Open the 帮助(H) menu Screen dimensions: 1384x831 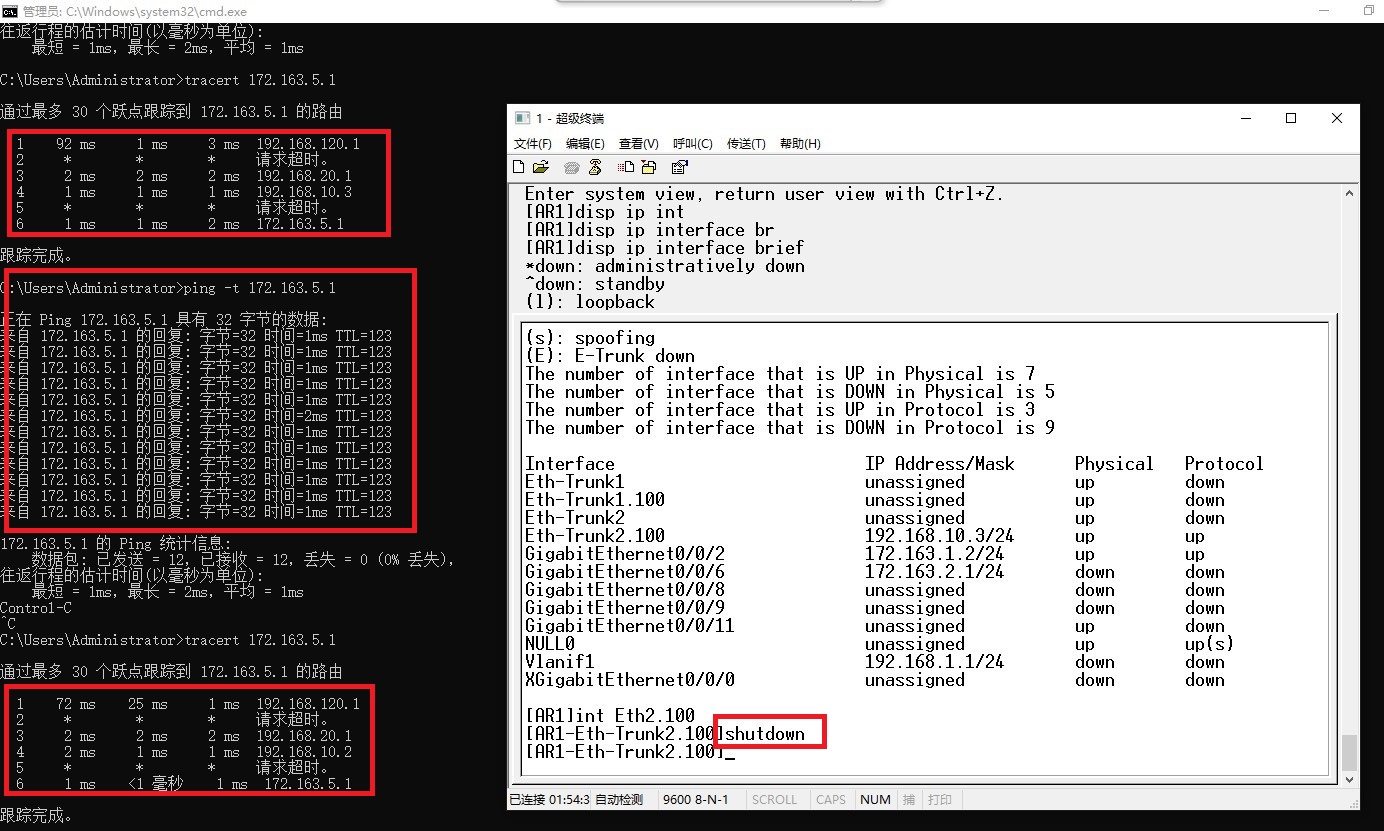(x=800, y=144)
